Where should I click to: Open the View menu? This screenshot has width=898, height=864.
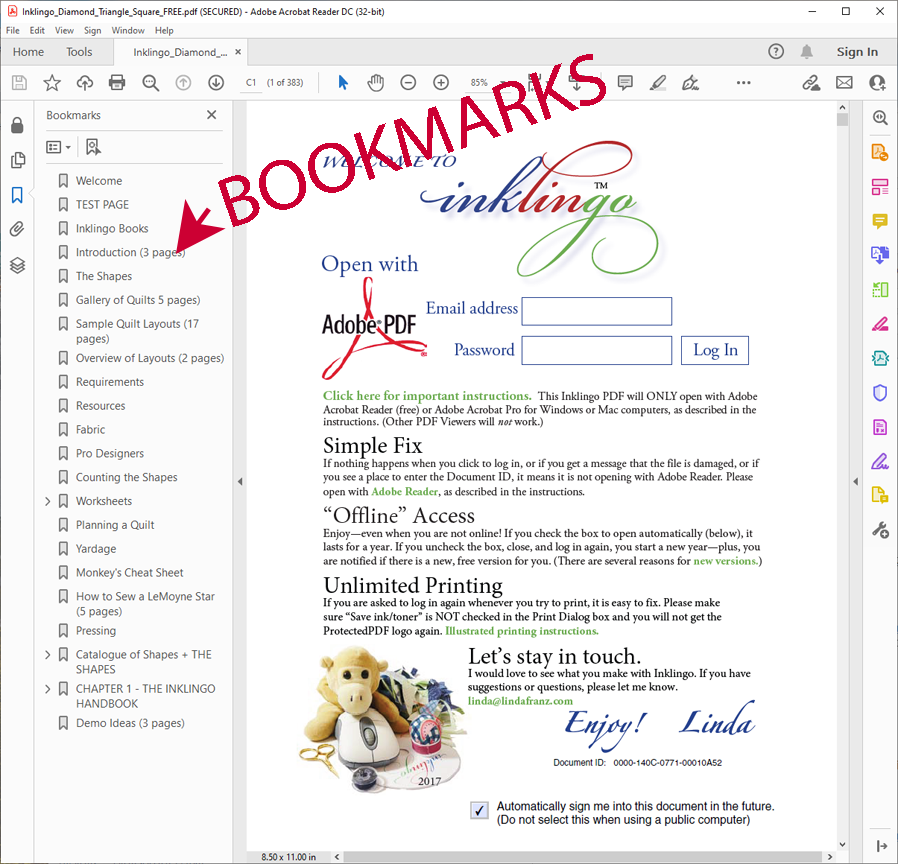64,30
